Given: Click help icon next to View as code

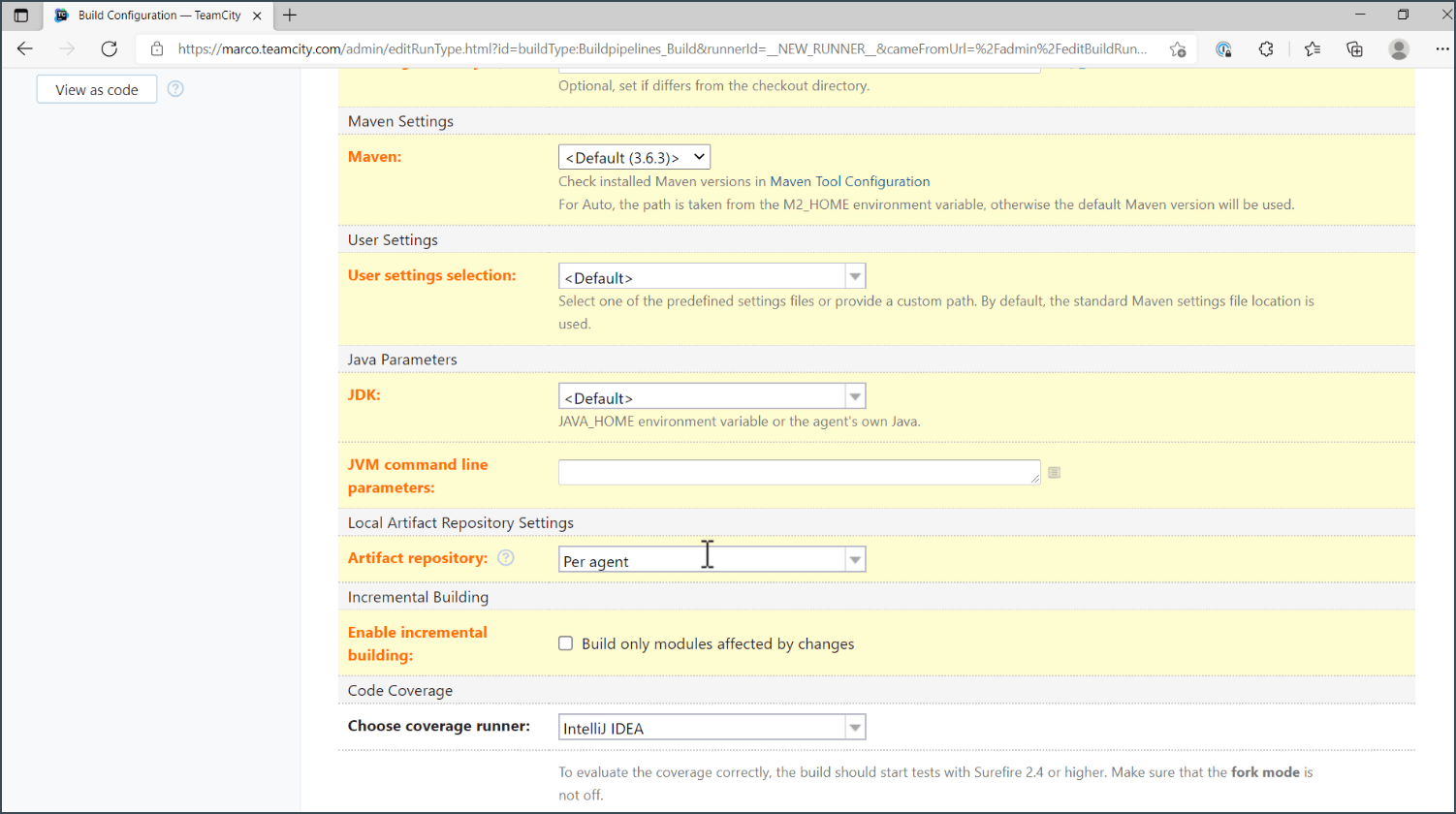Looking at the screenshot, I should 175,89.
